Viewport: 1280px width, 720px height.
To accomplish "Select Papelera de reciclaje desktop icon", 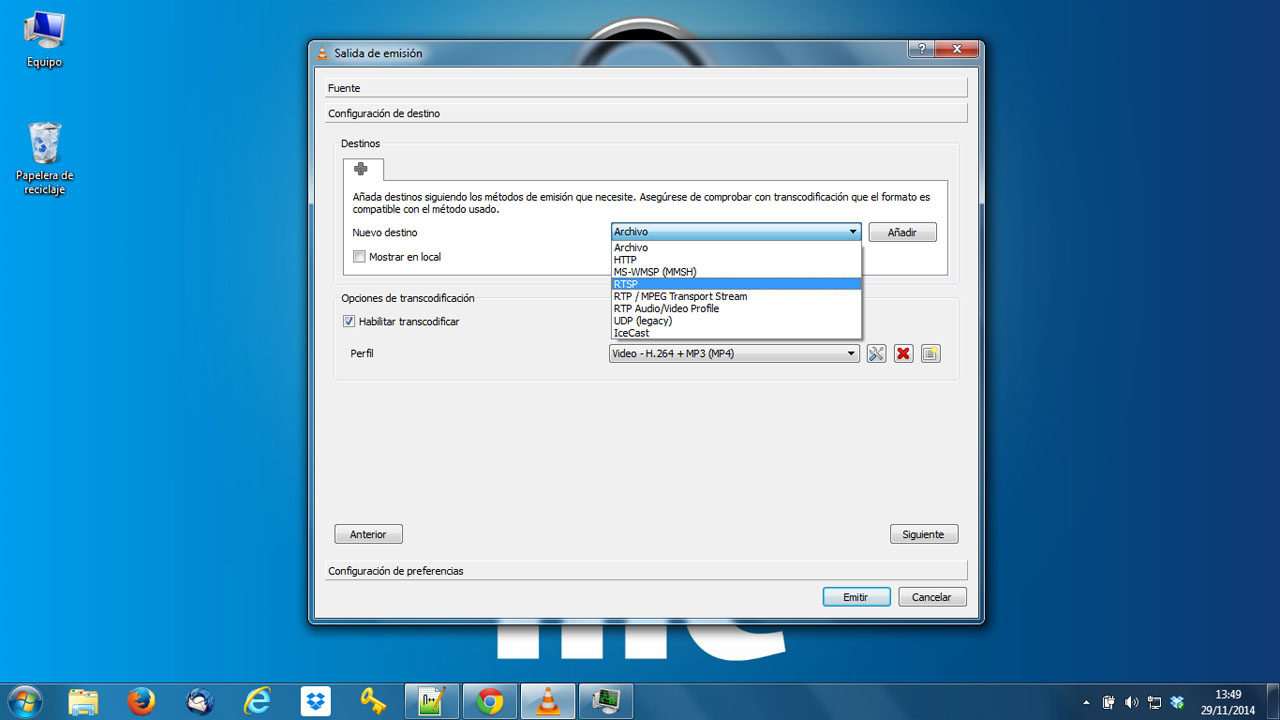I will [x=45, y=158].
